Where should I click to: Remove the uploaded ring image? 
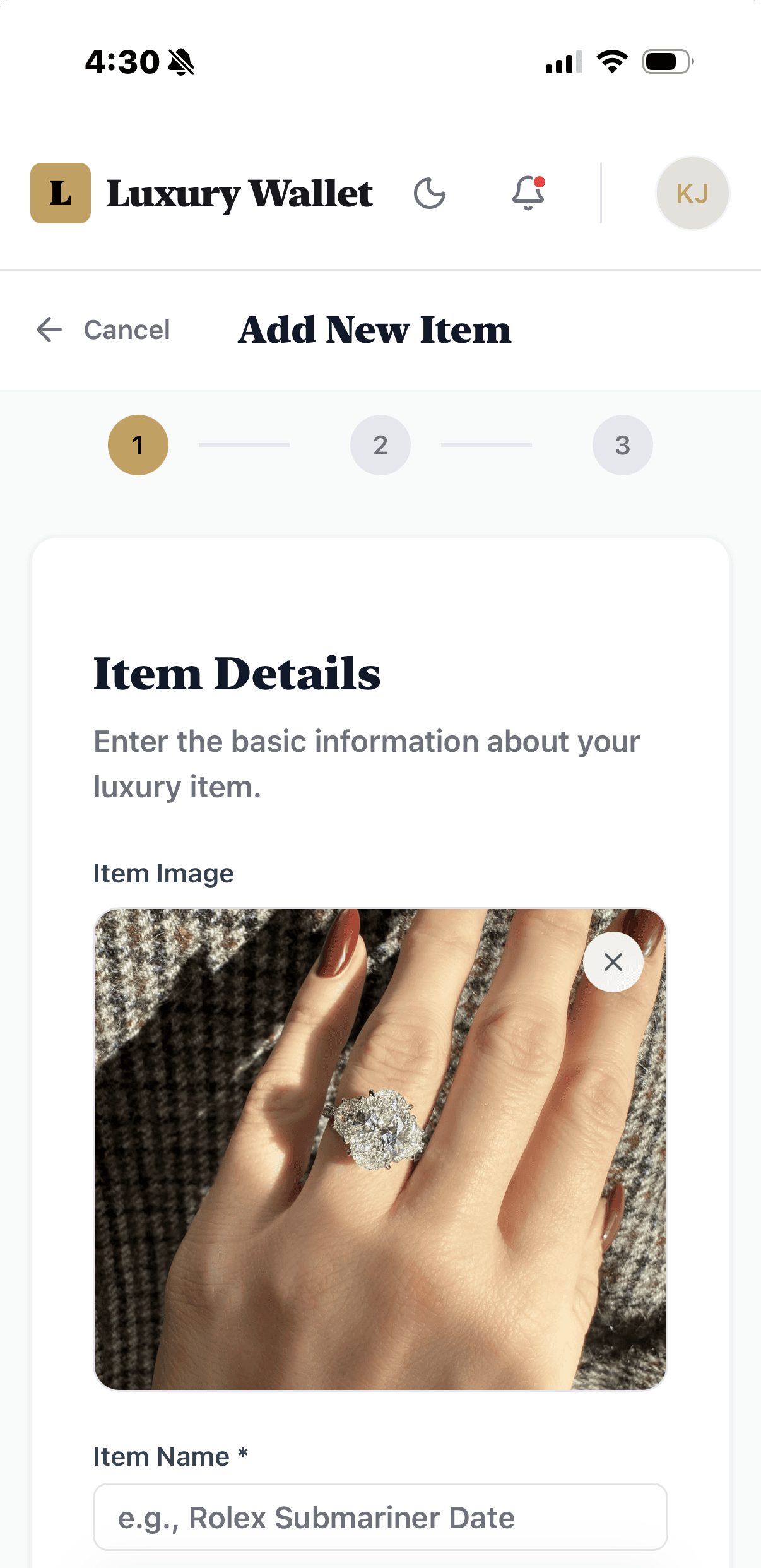pyautogui.click(x=613, y=962)
